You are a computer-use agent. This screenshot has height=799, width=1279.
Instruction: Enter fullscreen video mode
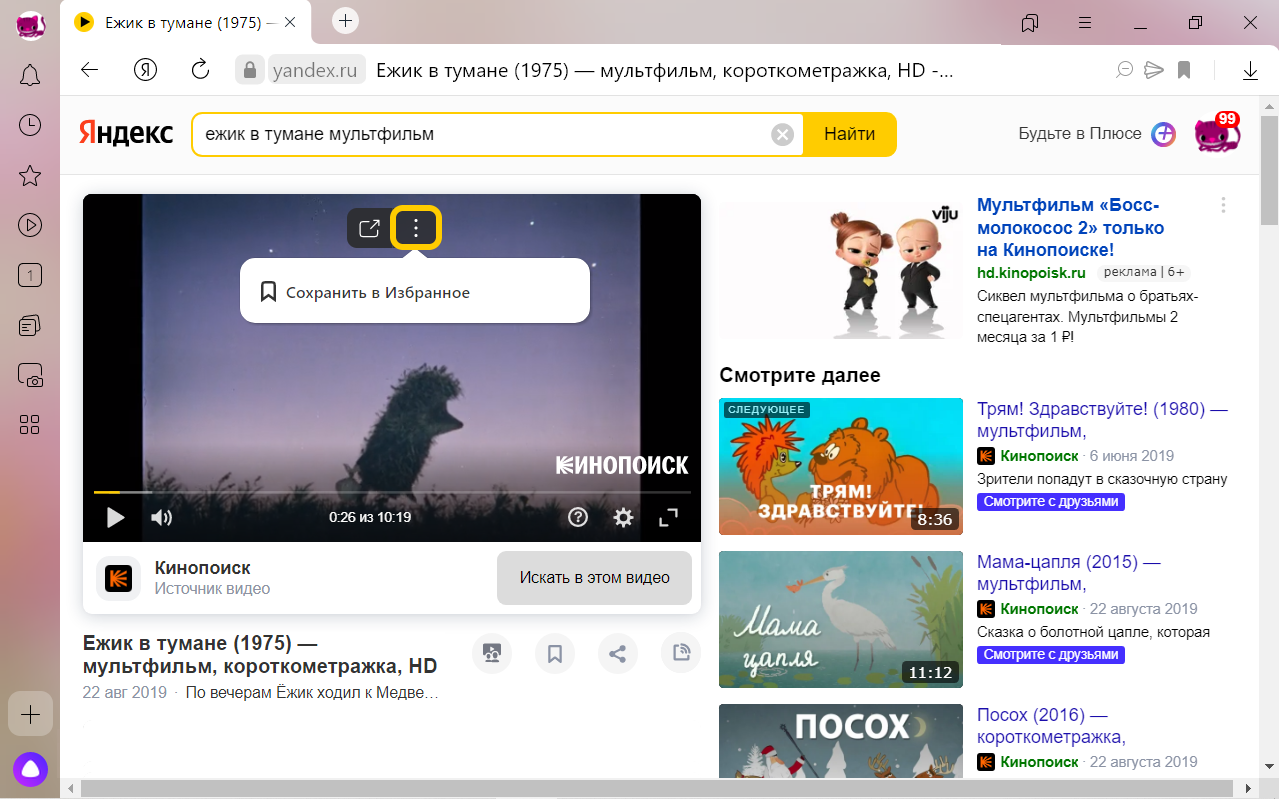click(669, 517)
